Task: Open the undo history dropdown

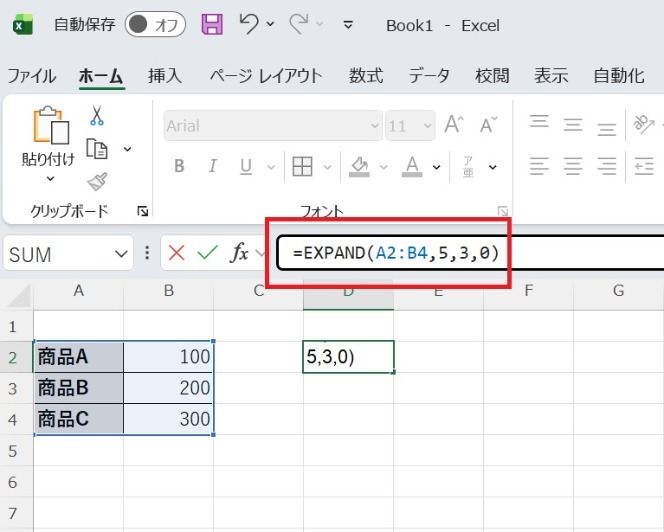Action: [x=270, y=24]
